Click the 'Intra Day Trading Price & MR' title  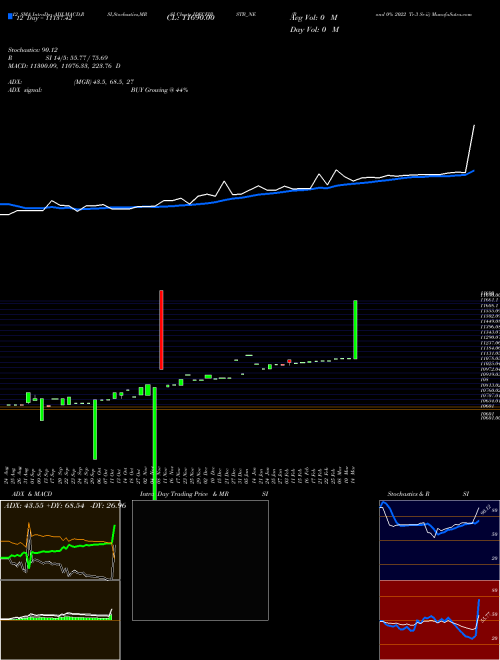tap(184, 494)
